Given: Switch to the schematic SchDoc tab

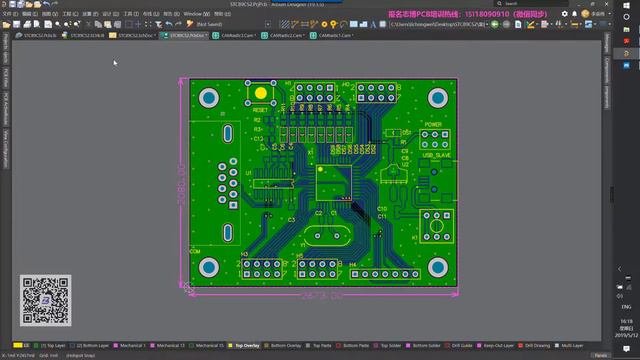Looking at the screenshot, I should click(133, 36).
